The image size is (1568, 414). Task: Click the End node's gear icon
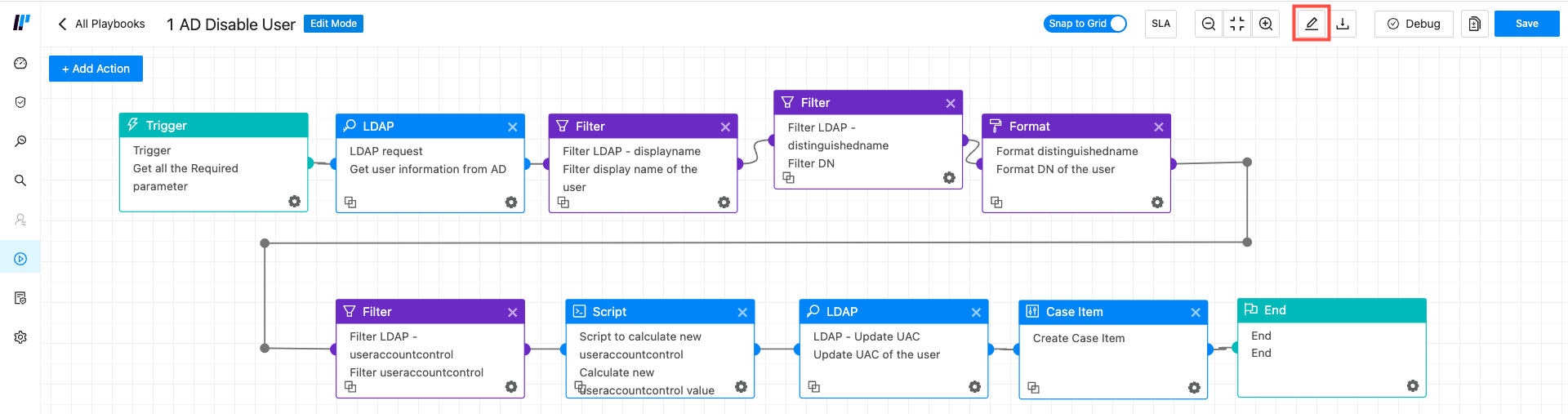click(1413, 385)
